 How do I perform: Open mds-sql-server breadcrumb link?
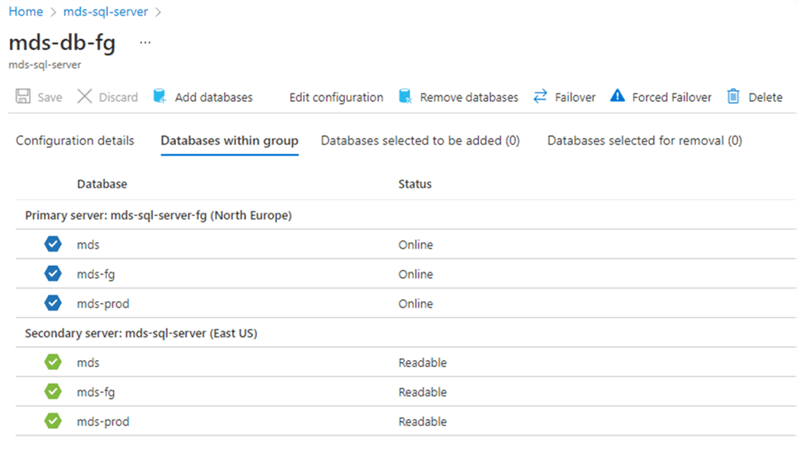coord(106,12)
